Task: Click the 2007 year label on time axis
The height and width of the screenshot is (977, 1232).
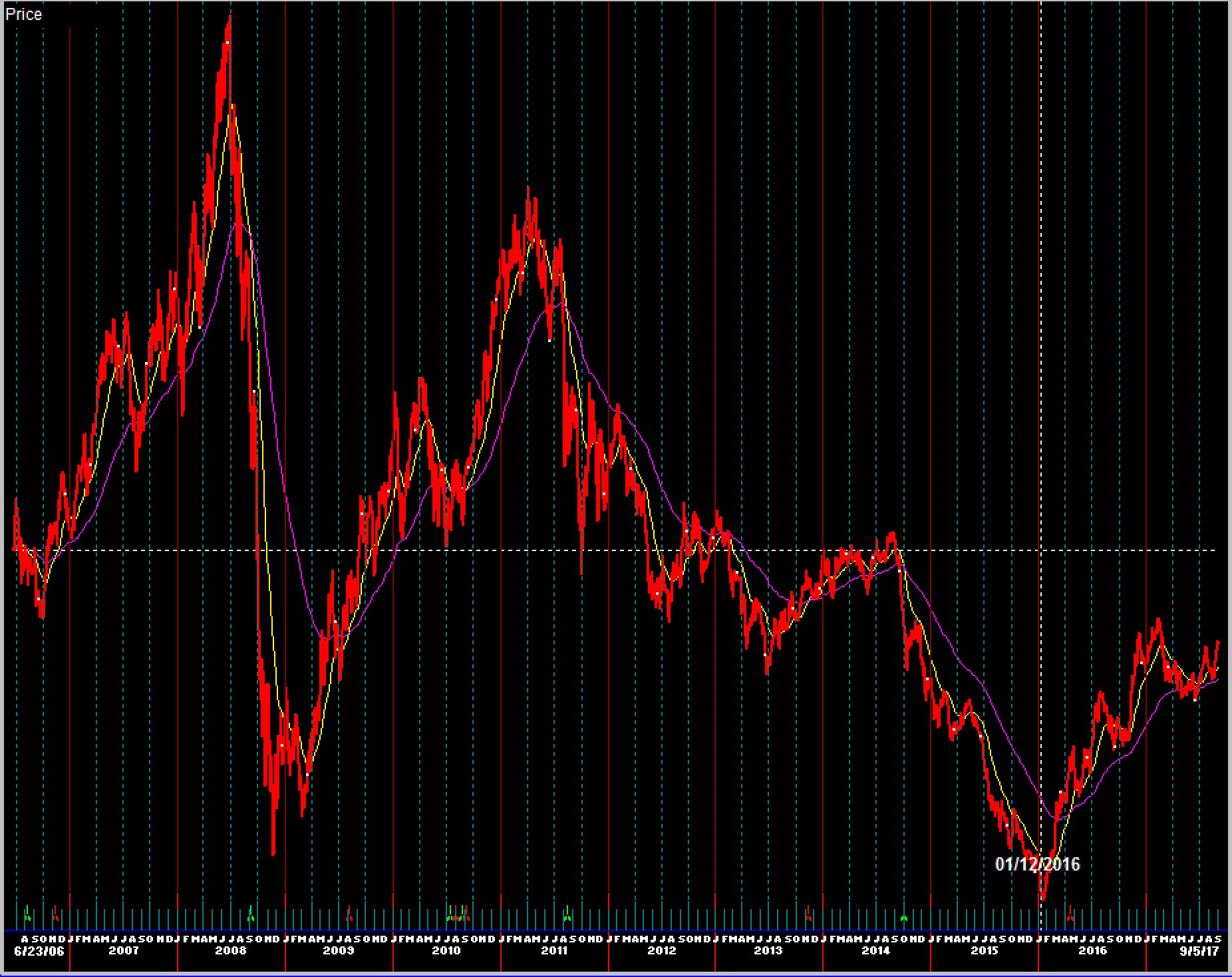Action: click(x=124, y=950)
